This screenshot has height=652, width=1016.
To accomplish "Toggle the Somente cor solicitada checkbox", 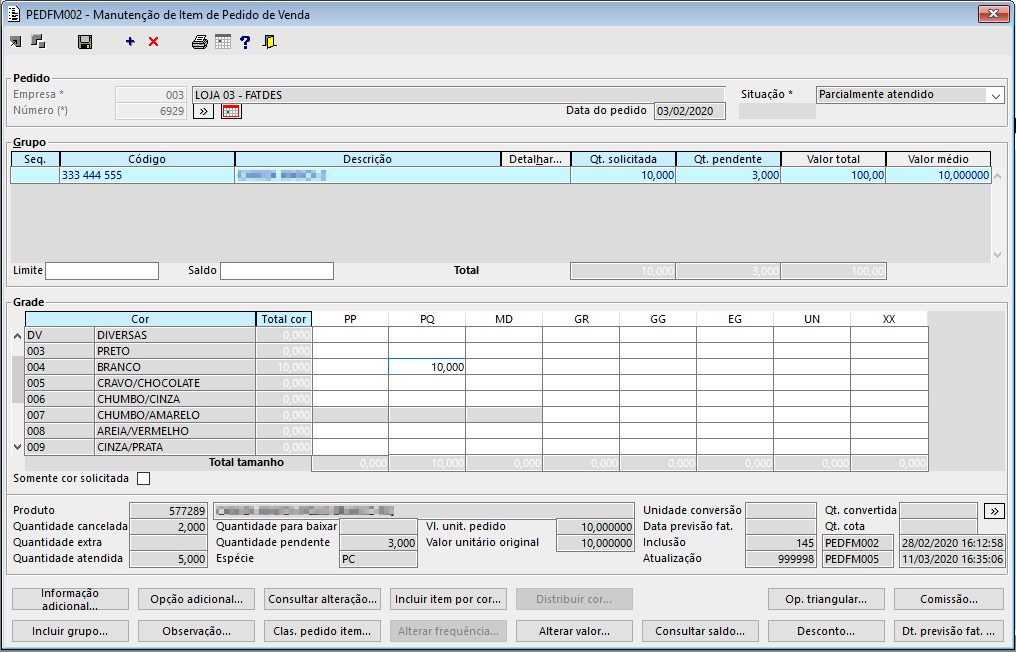I will 143,479.
